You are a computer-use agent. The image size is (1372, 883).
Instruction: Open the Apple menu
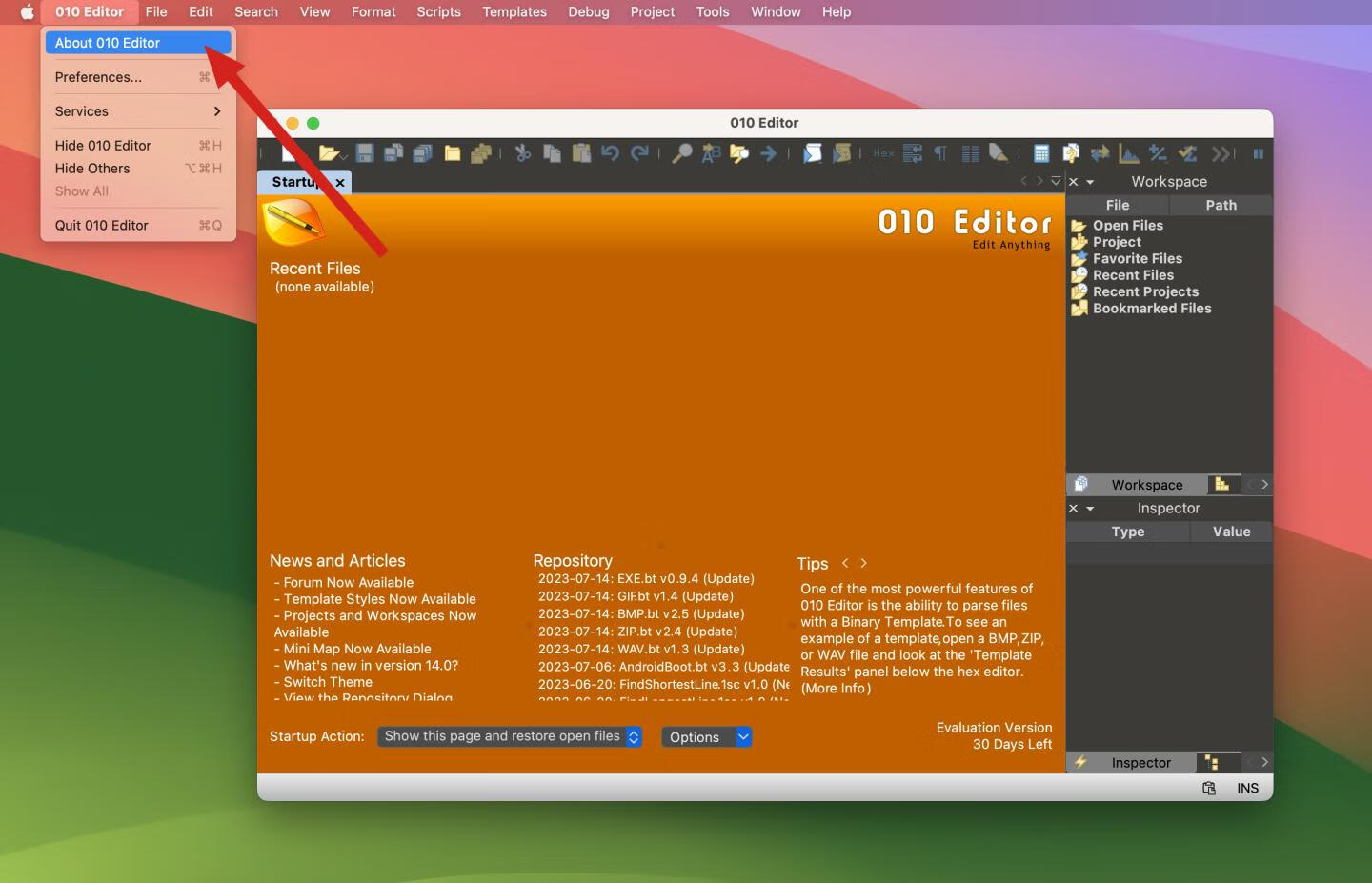coord(27,11)
